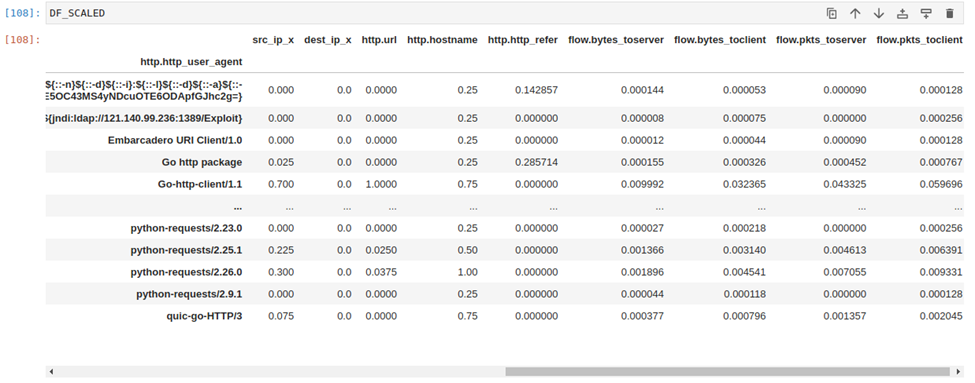Viewport: 975px width, 383px height.
Task: Select the http.url column header
Action: click(x=379, y=40)
